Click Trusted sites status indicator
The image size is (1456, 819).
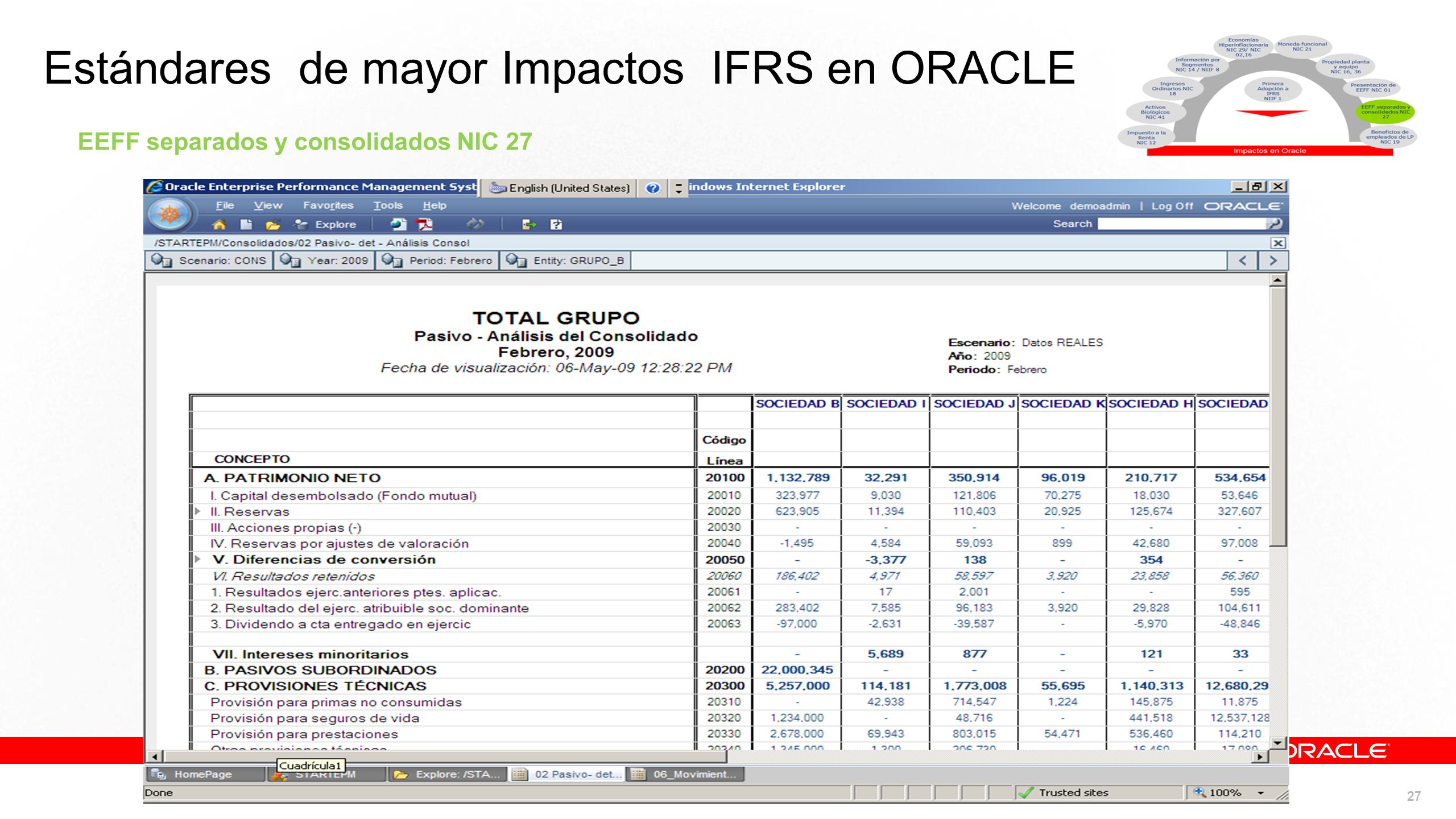1064,792
